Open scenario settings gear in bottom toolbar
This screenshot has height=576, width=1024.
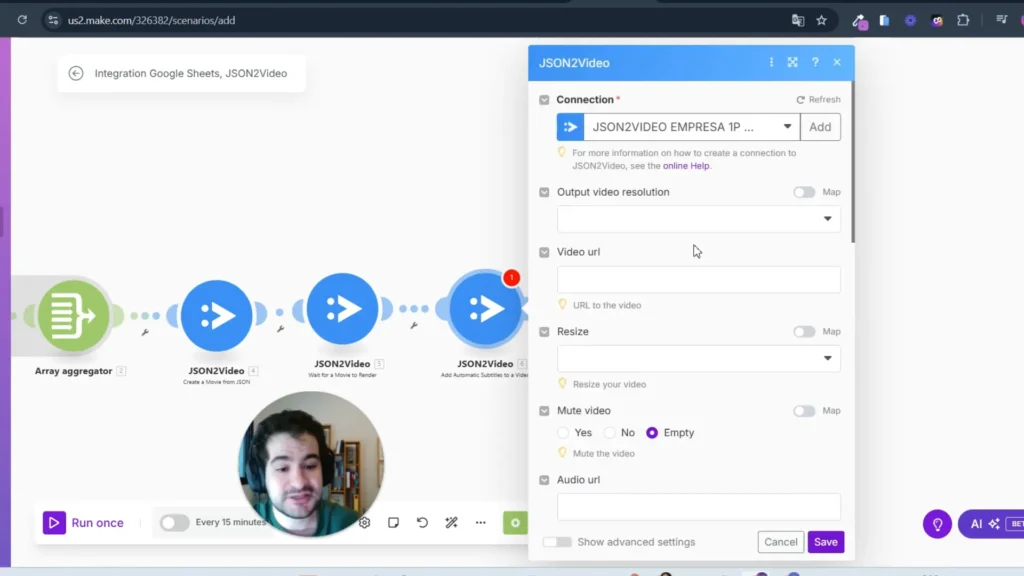pos(364,522)
